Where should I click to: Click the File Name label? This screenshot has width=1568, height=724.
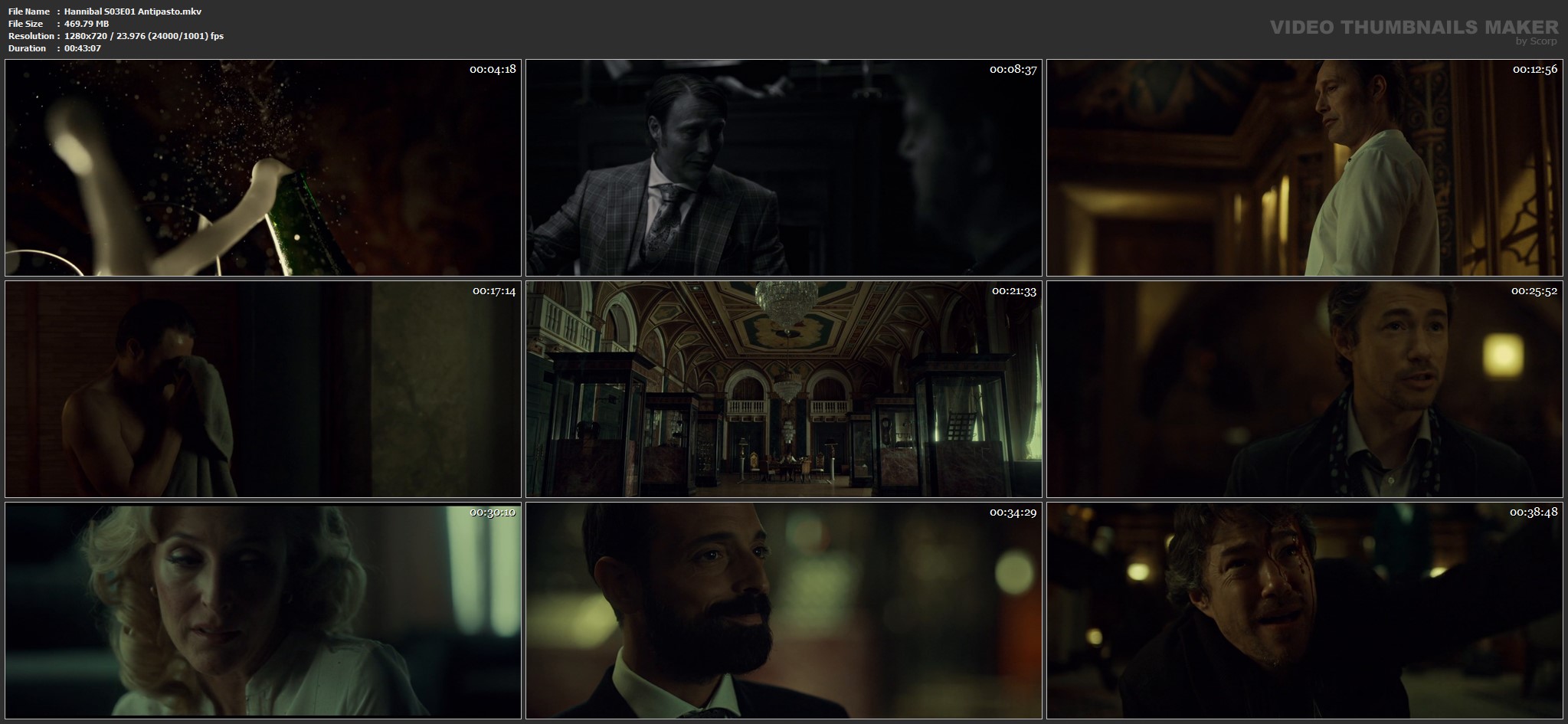[29, 11]
